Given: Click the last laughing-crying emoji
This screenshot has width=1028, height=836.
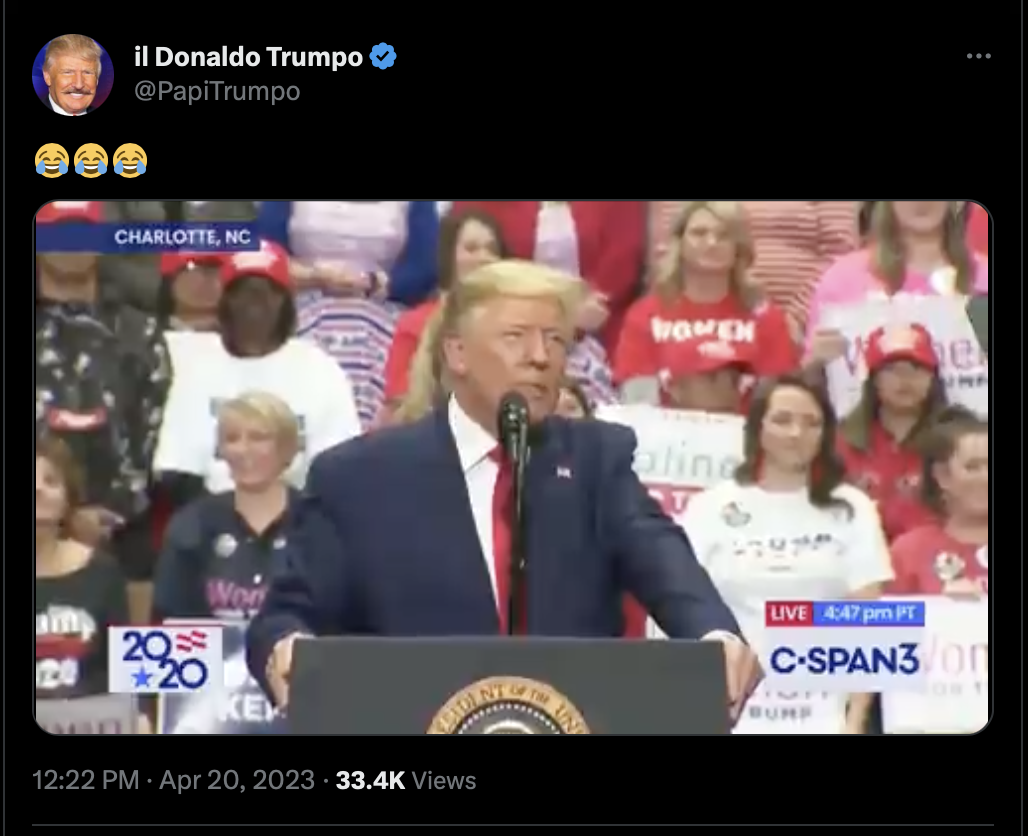Looking at the screenshot, I should (130, 160).
